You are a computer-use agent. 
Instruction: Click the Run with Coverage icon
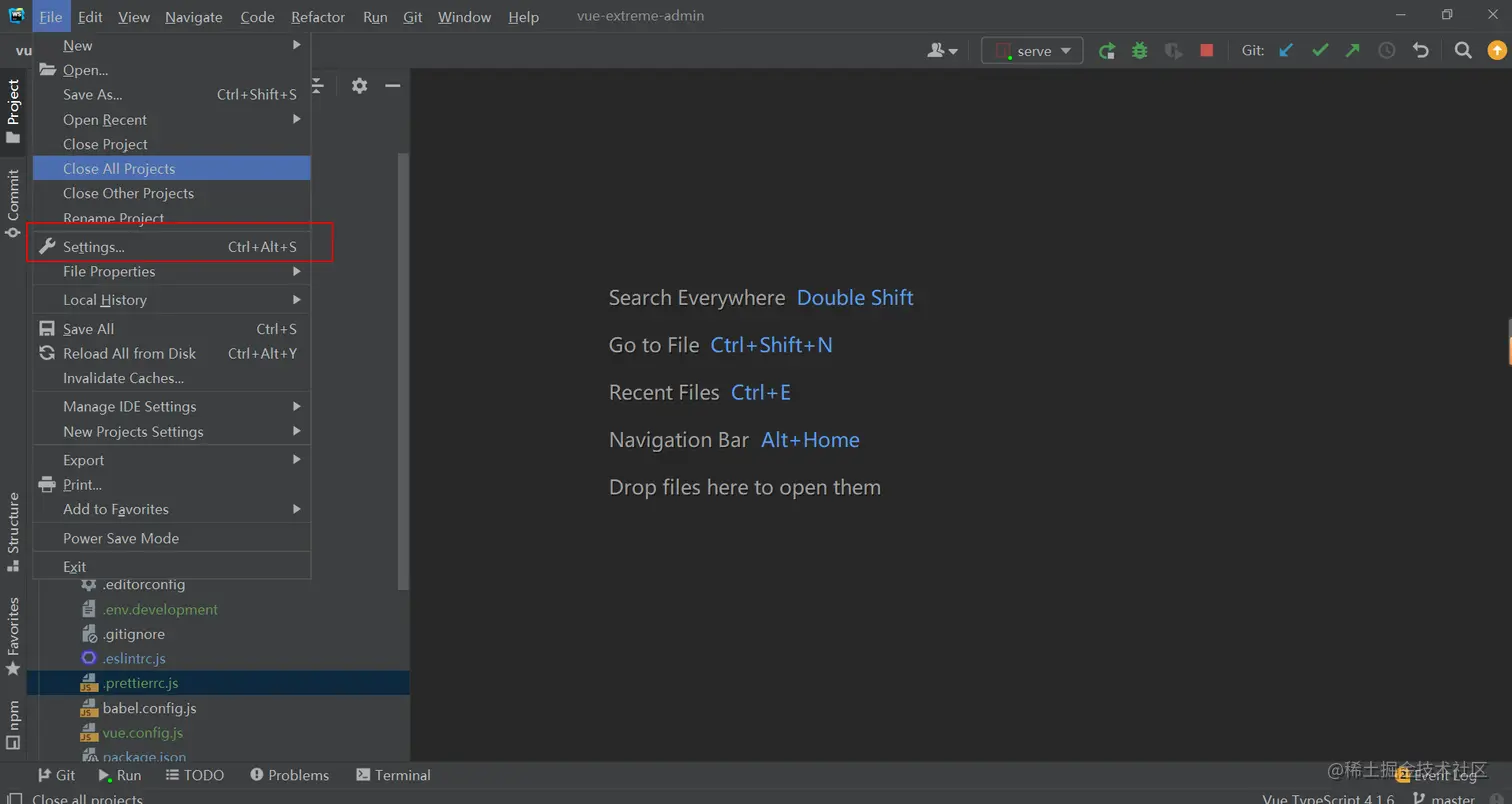tap(1173, 51)
